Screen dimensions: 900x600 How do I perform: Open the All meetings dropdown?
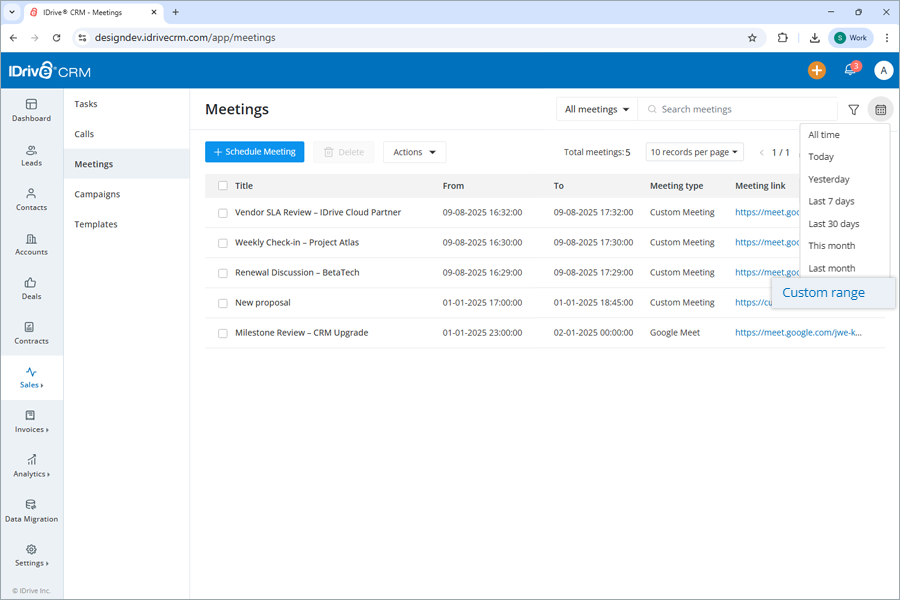point(596,109)
